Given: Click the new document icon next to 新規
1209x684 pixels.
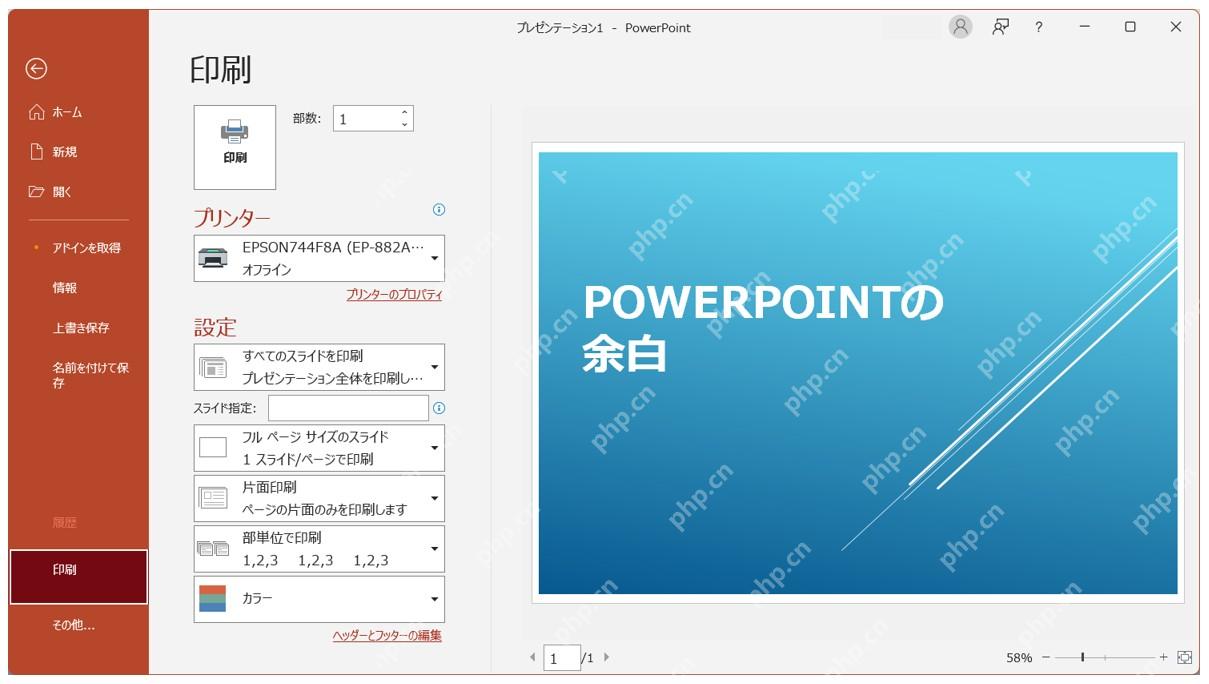Looking at the screenshot, I should (36, 152).
